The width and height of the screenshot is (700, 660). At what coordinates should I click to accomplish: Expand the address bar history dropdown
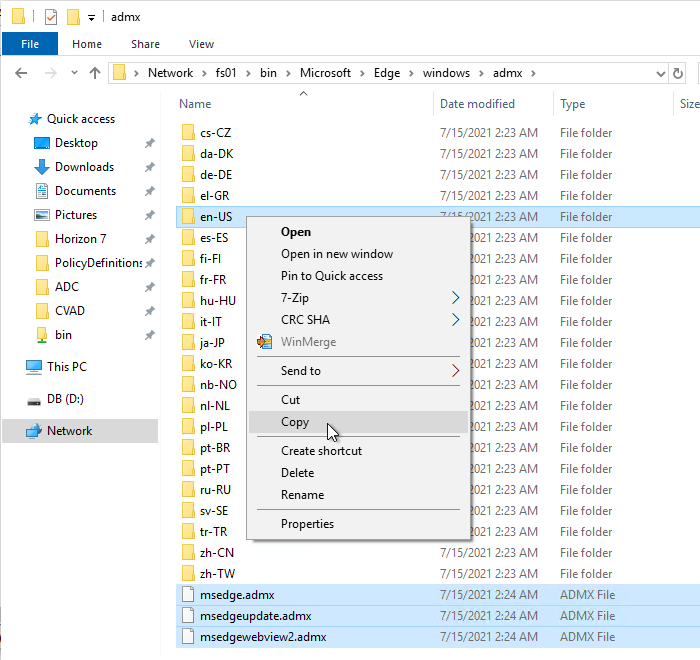click(x=661, y=74)
